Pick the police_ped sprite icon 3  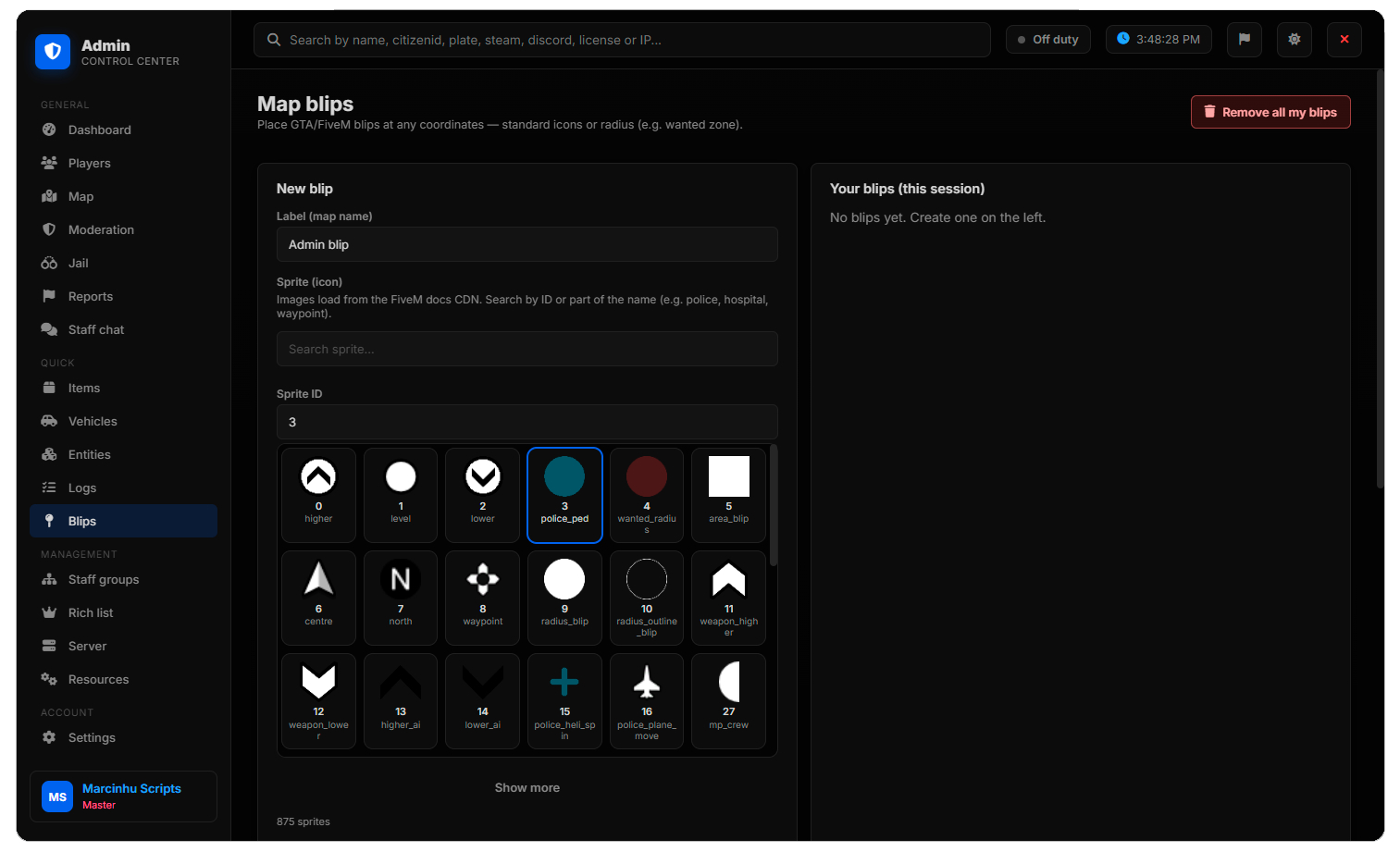pos(564,495)
